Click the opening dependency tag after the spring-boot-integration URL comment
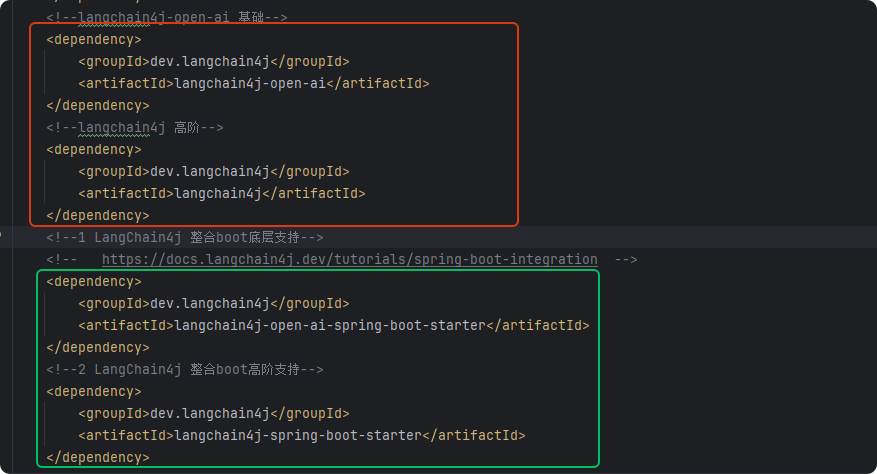Viewport: 877px width, 474px height. pyautogui.click(x=94, y=281)
